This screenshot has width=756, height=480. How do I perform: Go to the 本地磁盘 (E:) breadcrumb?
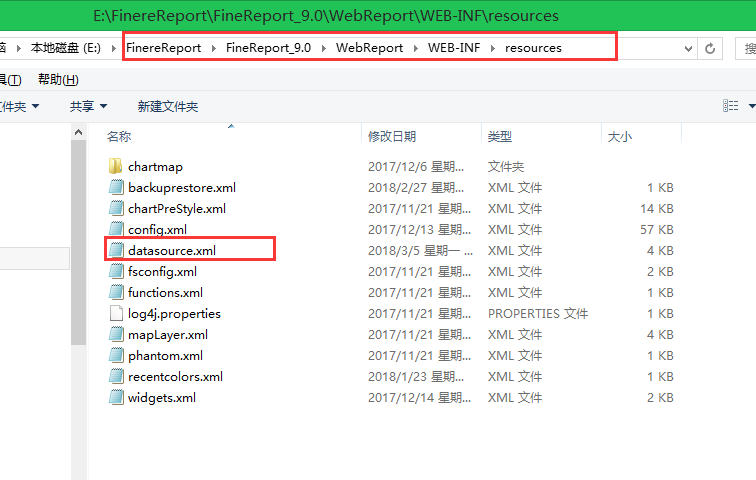point(66,48)
